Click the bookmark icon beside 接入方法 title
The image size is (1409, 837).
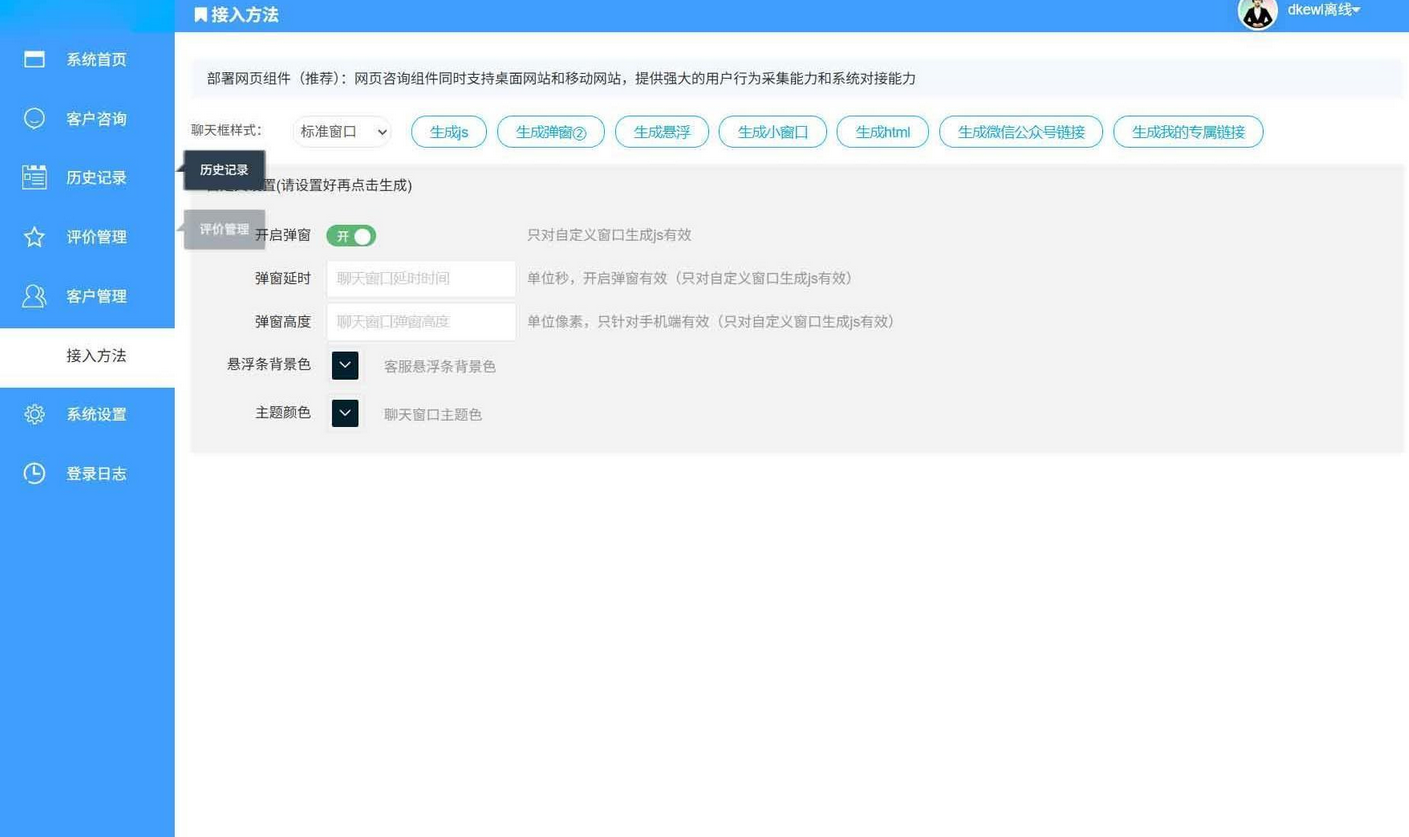coord(200,15)
